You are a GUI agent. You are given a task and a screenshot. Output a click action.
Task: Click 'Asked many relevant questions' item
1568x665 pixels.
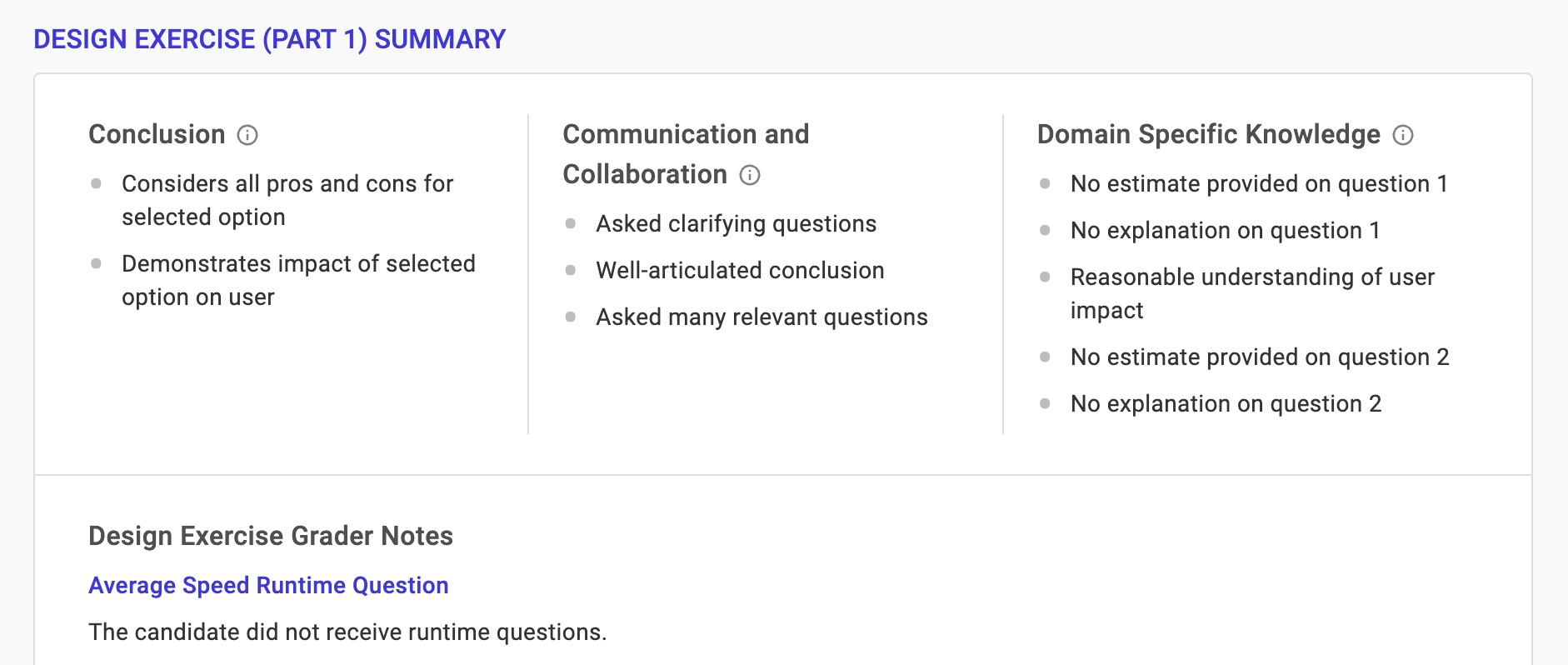(762, 317)
